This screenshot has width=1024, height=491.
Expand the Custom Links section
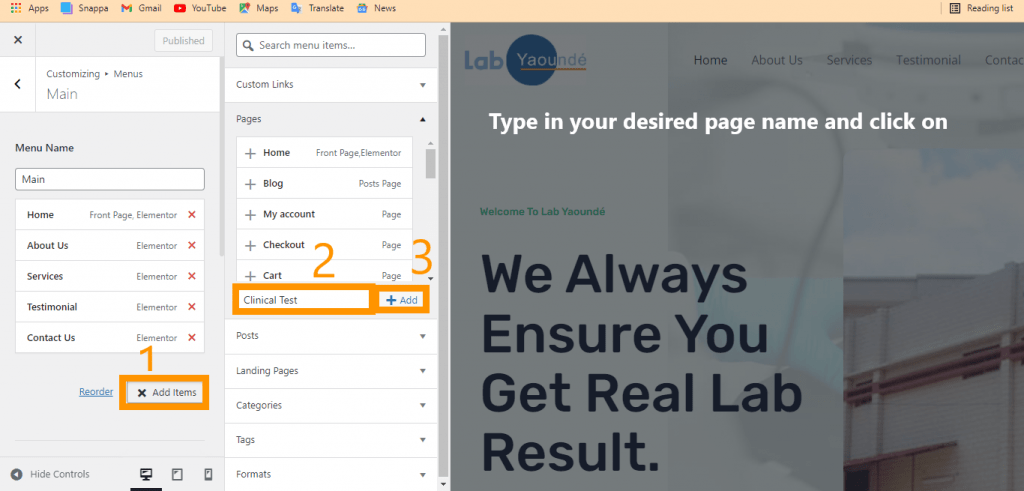point(330,85)
